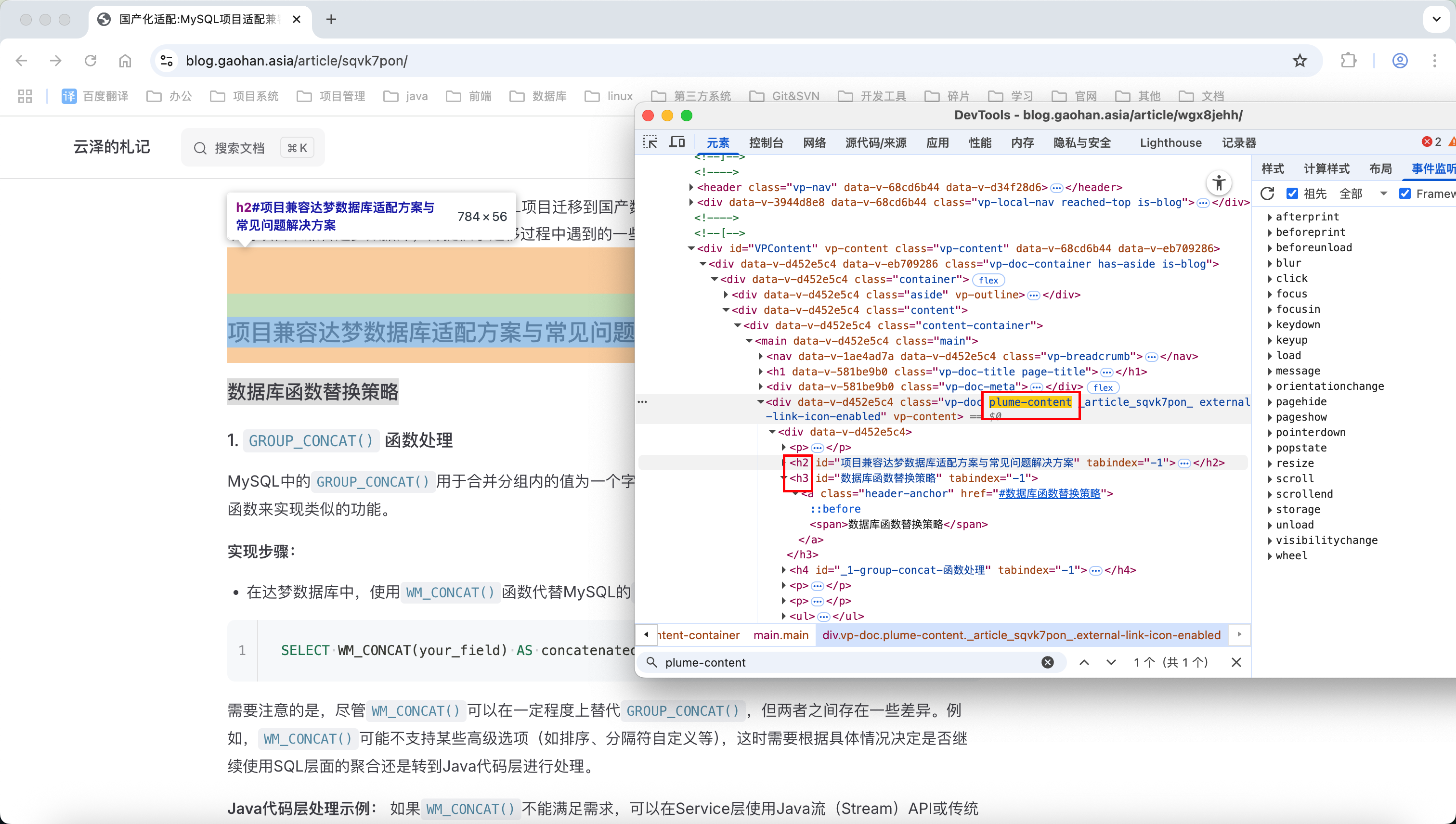Viewport: 1456px width, 824px height.
Task: Expand the wheel event listener
Action: point(1270,556)
